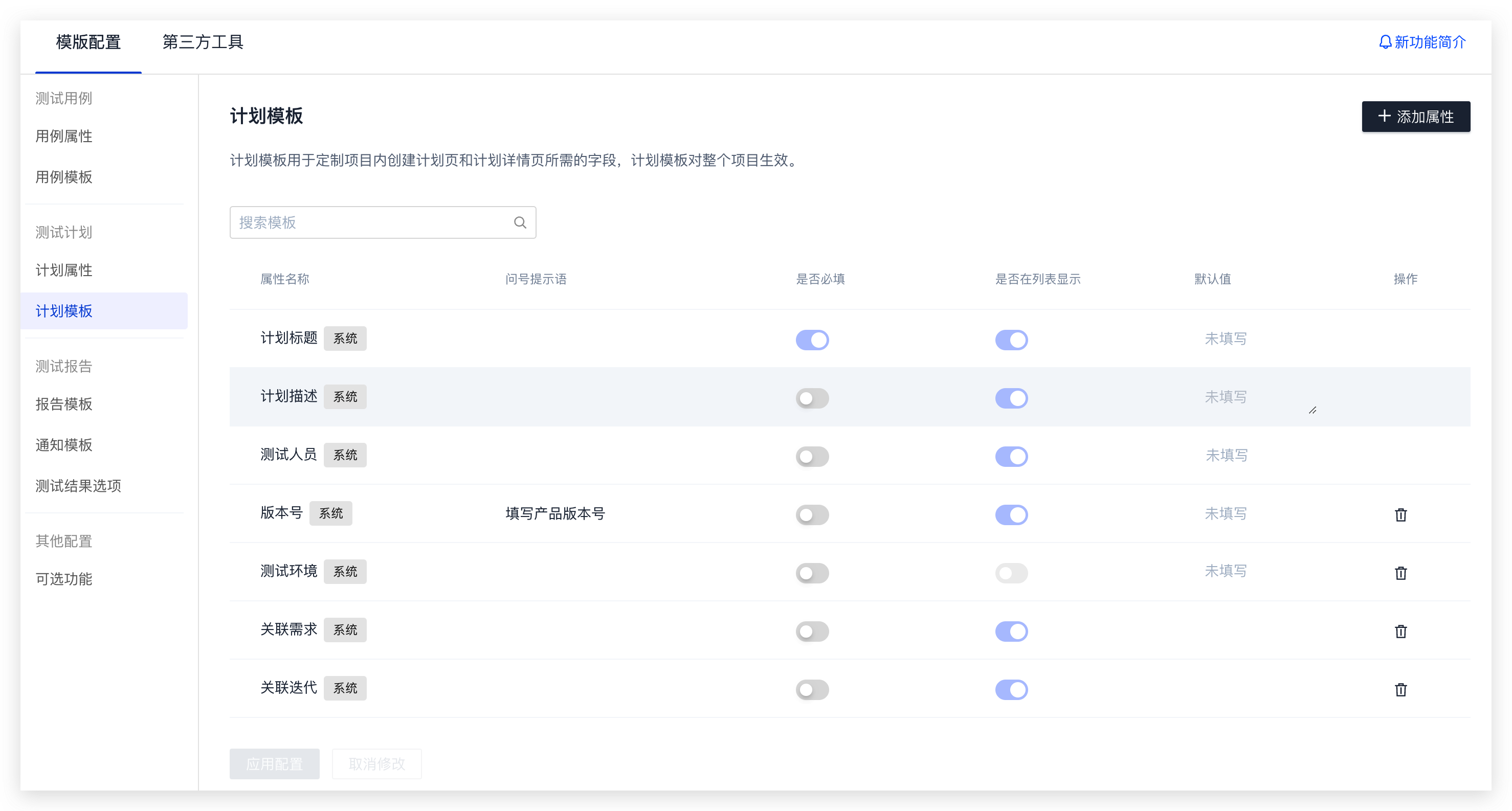The image size is (1512, 811).
Task: Click the 关联迭代 attribute name
Action: coord(289,688)
